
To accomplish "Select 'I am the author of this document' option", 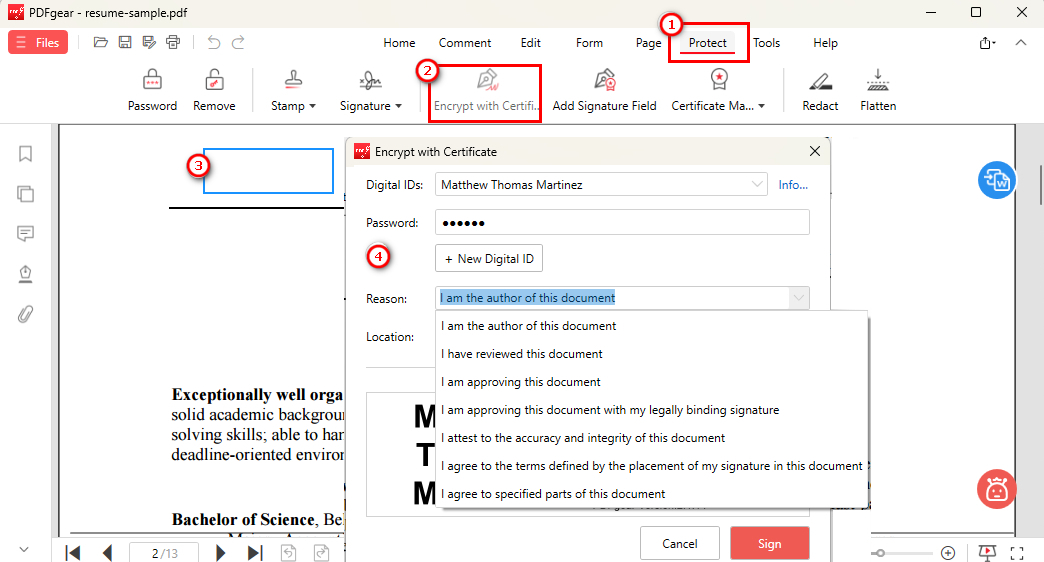I will tap(652, 326).
